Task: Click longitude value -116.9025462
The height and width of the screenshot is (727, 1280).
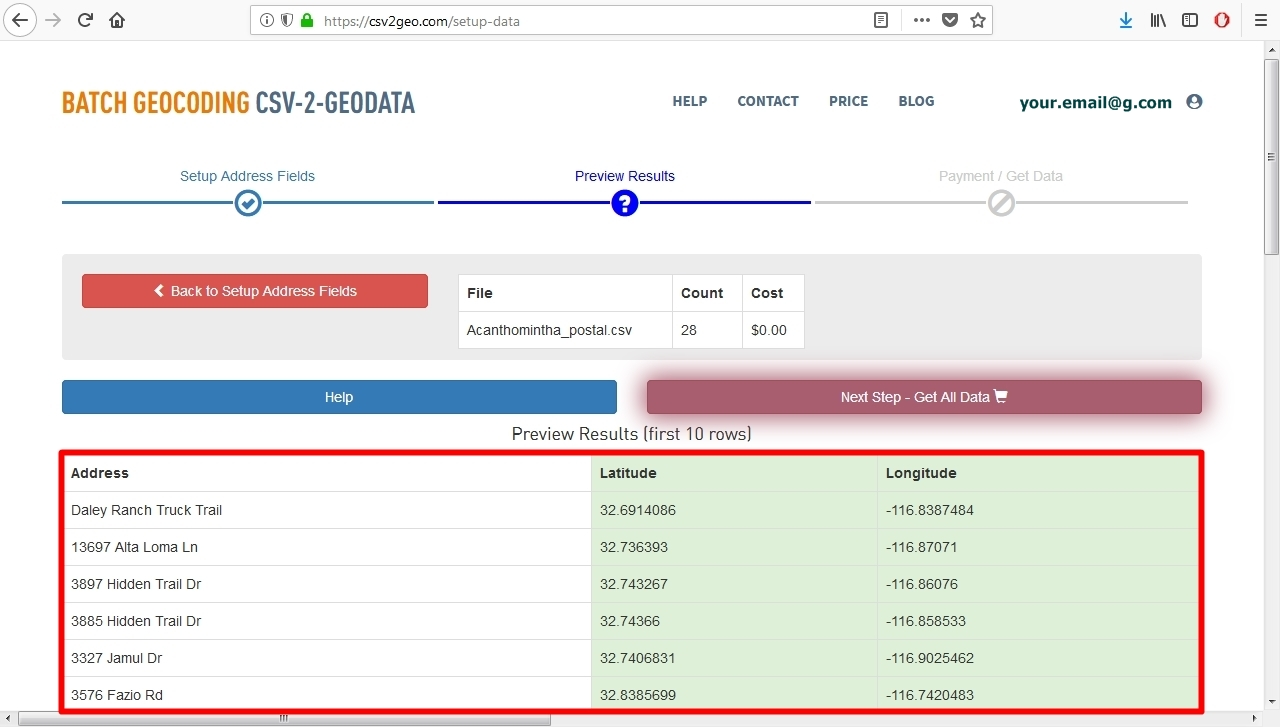Action: pos(930,658)
